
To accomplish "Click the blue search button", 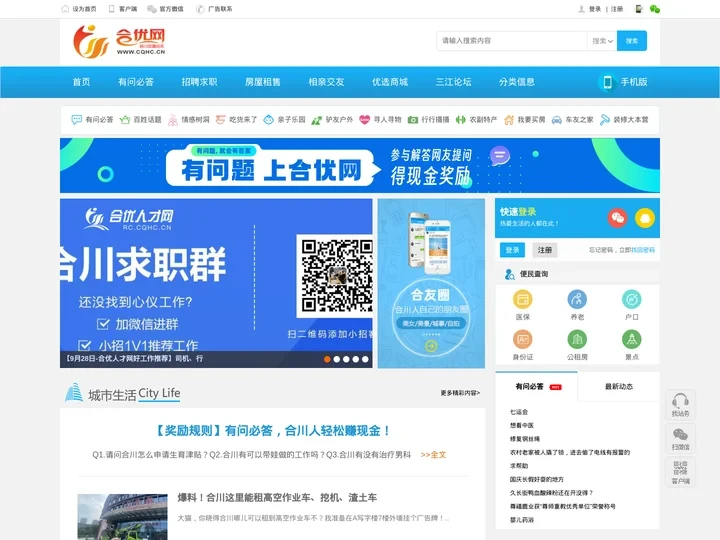I will 632,41.
